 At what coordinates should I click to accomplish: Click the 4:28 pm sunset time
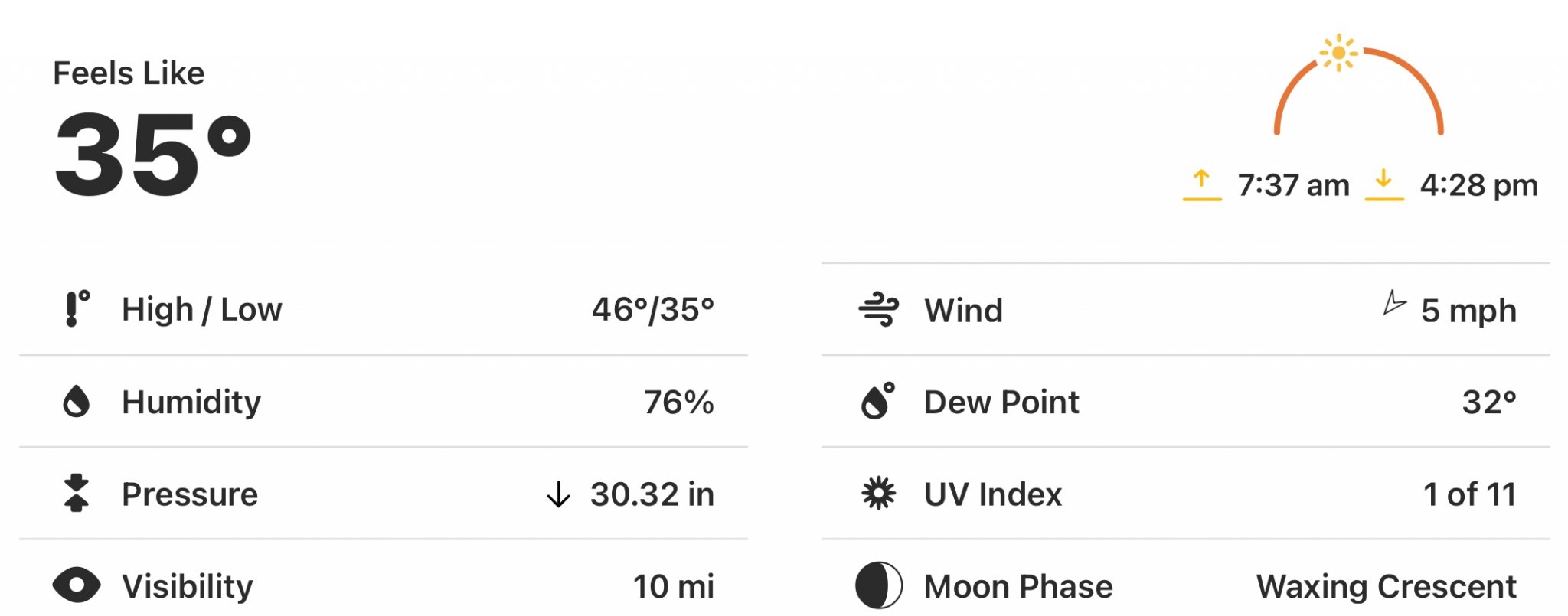tap(1478, 185)
